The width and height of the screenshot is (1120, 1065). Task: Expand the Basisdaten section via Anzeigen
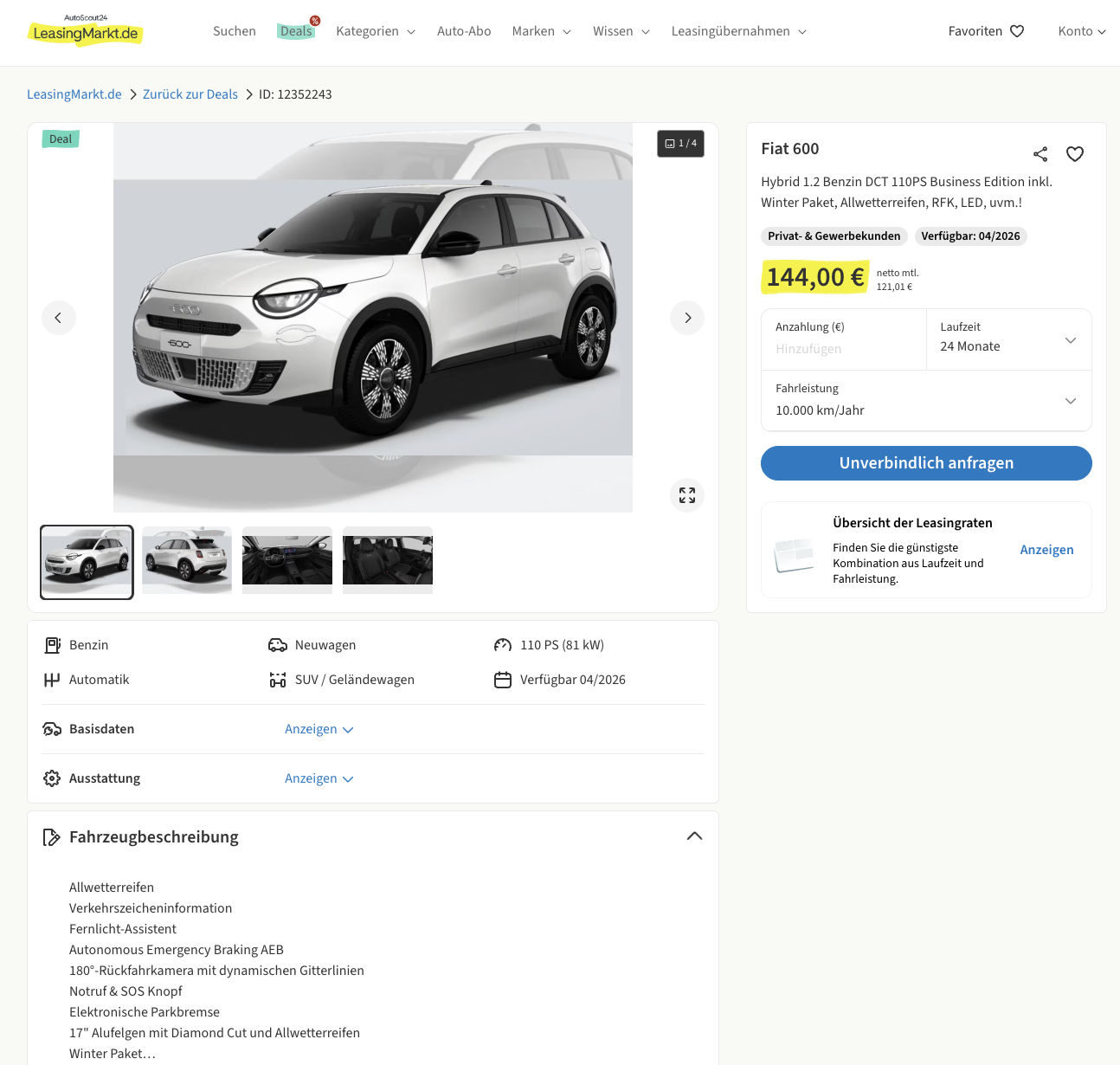[319, 729]
